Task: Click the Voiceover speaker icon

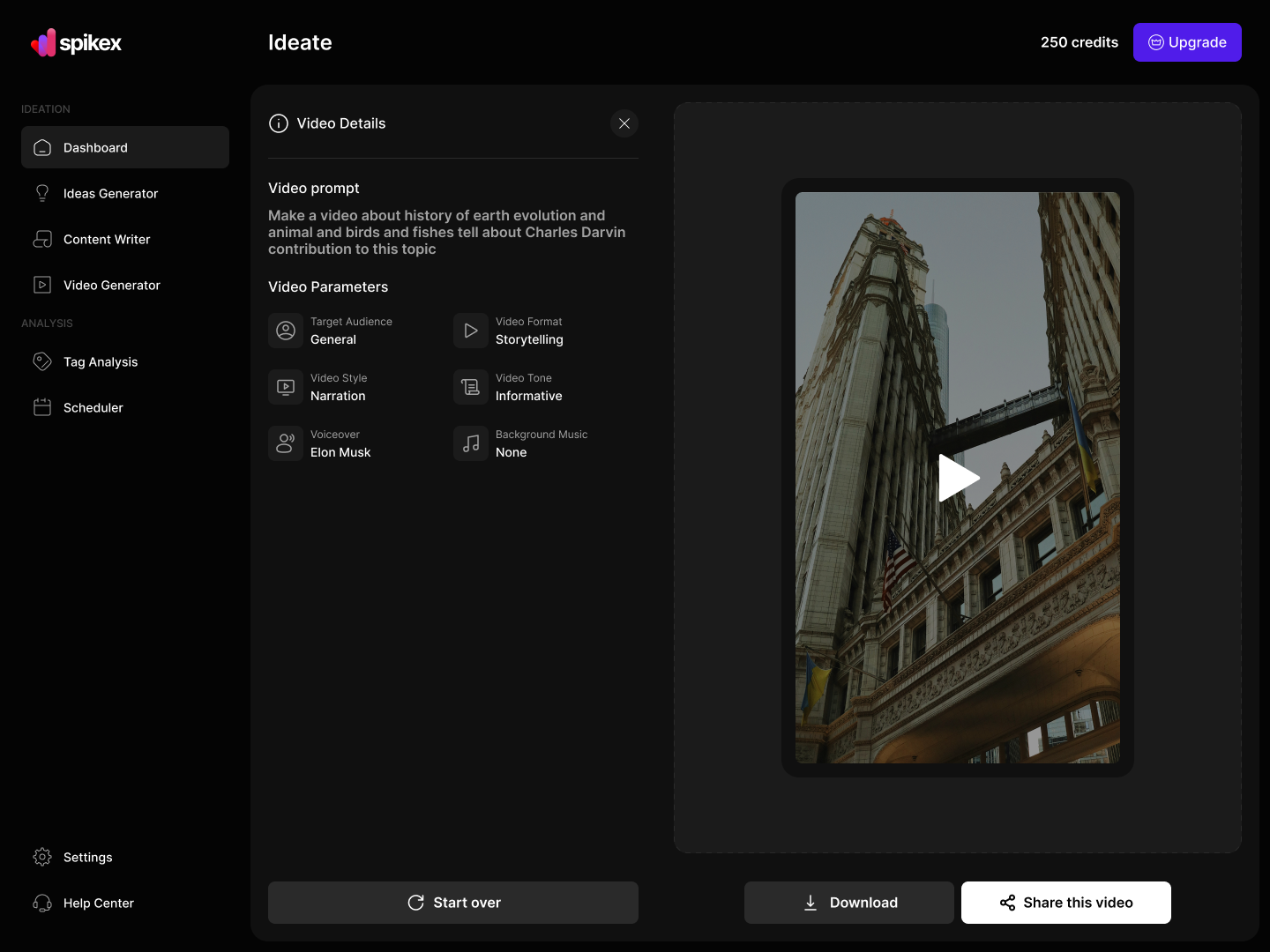Action: coord(286,443)
